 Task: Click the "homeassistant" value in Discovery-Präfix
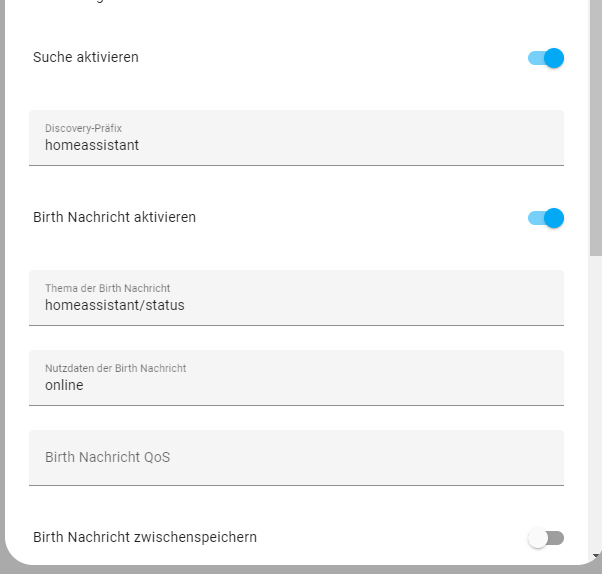[x=92, y=145]
